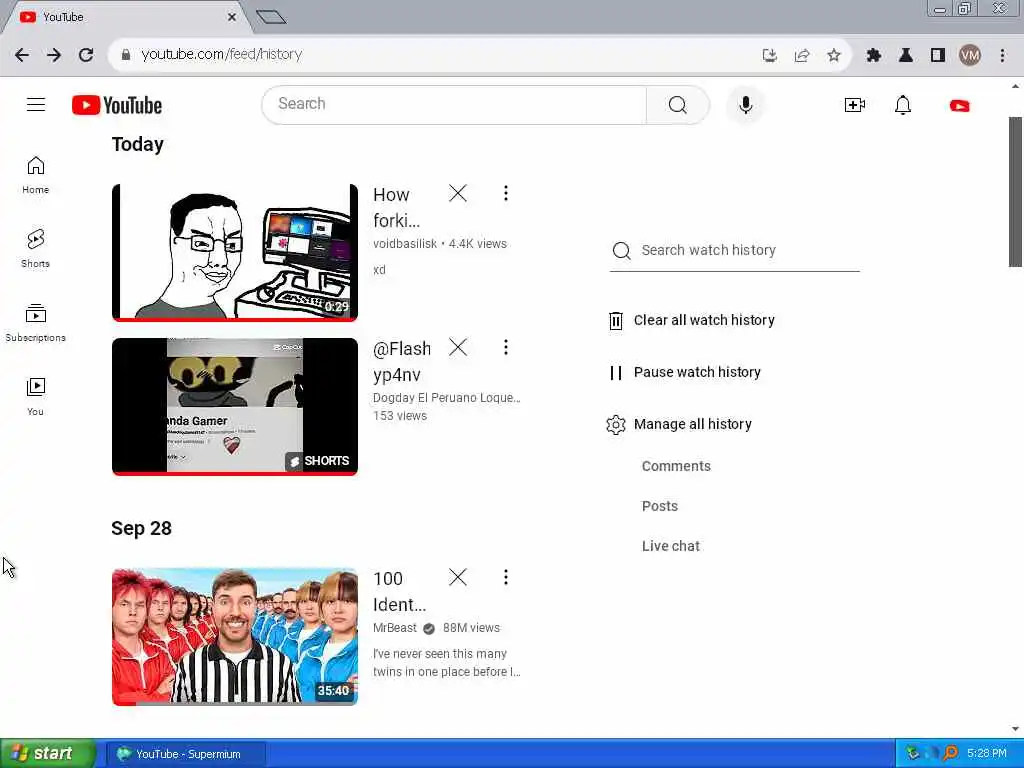Open the MrBeast twins video thumbnail
Screen dimensions: 1024x768
(x=235, y=637)
